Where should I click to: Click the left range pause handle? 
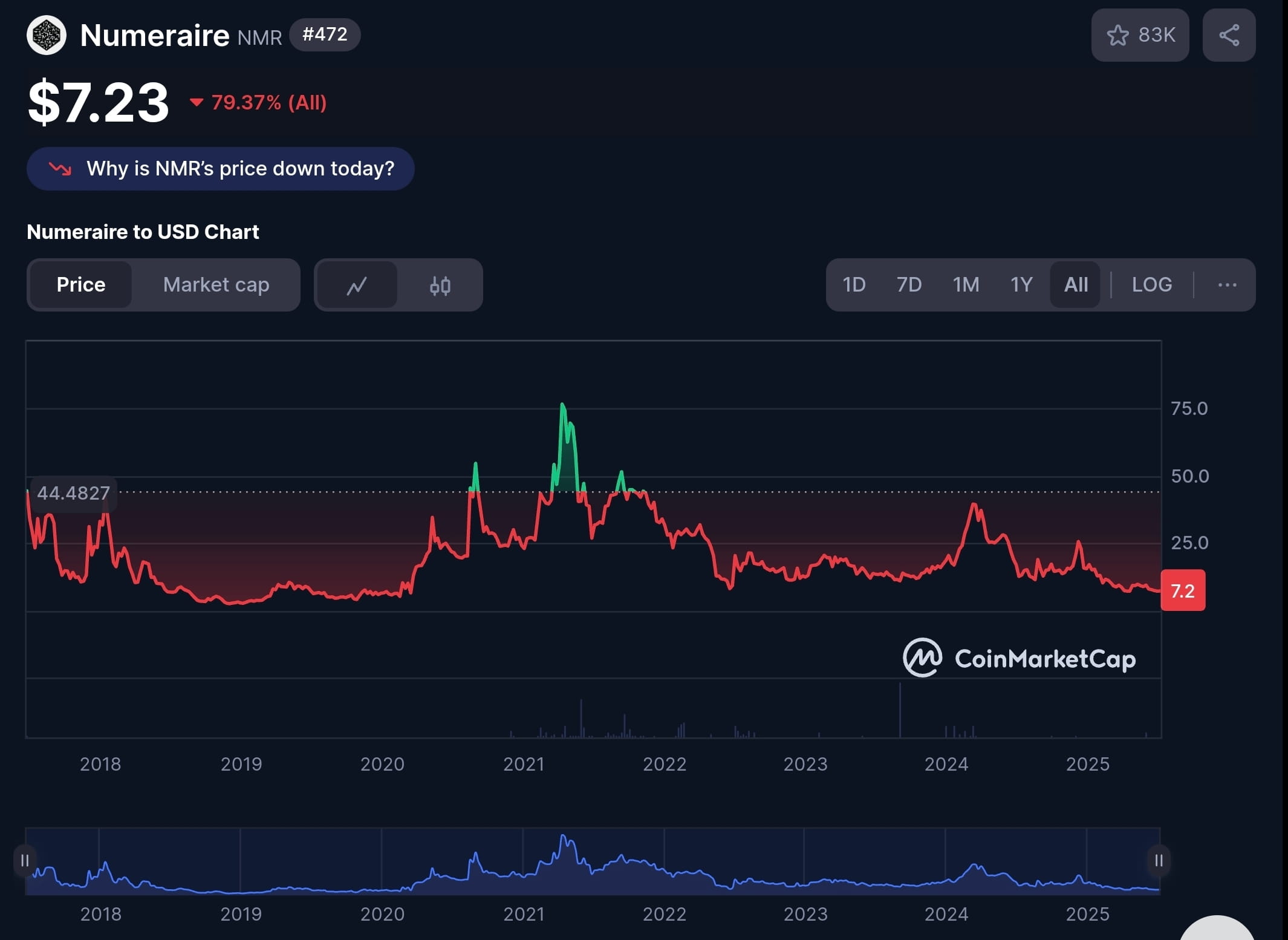(x=25, y=860)
